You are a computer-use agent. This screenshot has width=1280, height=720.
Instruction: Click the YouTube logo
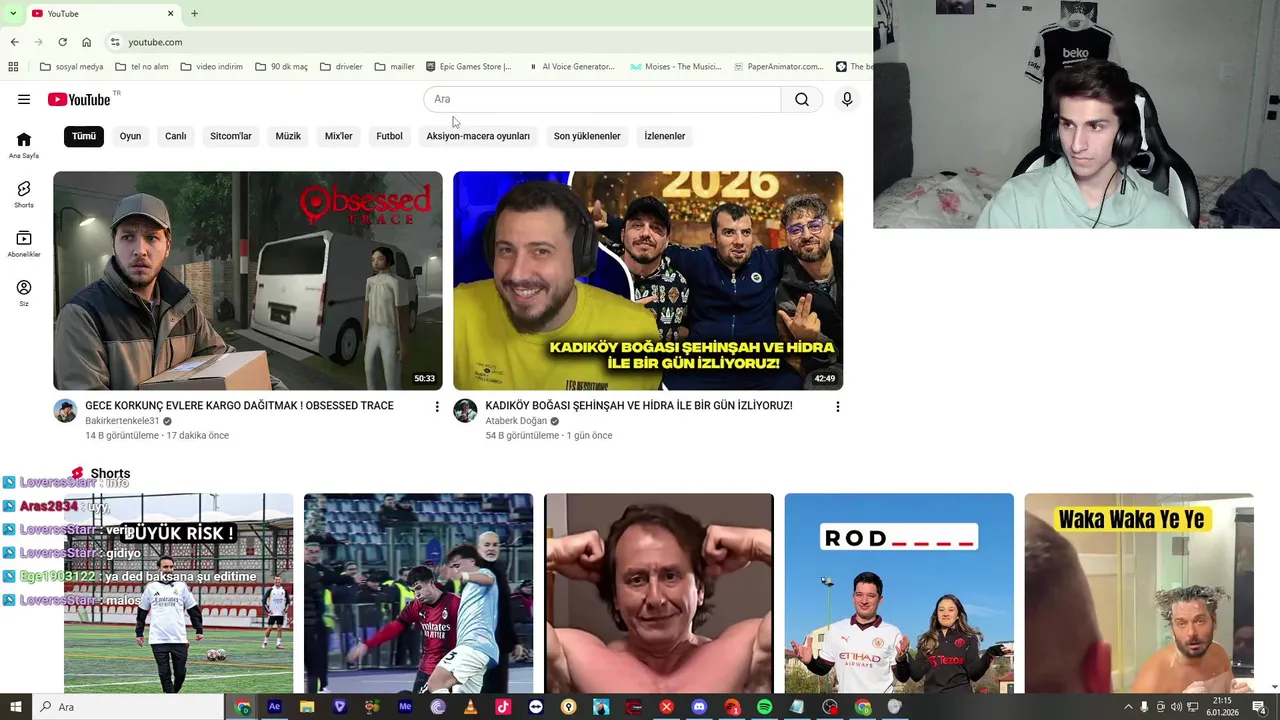point(79,99)
